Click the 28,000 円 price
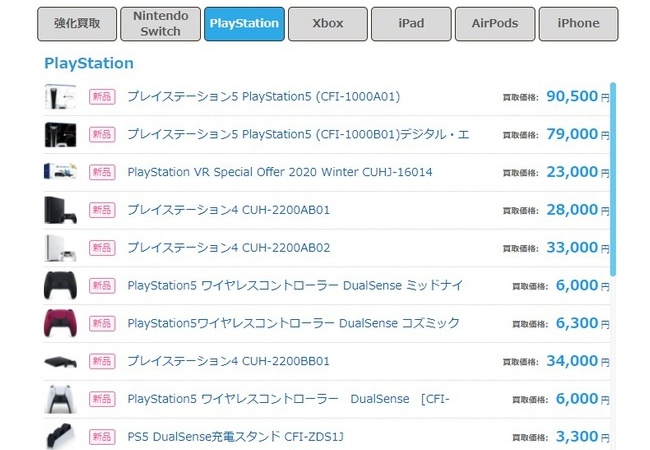Screen dimensions: 650x450 tap(578, 210)
